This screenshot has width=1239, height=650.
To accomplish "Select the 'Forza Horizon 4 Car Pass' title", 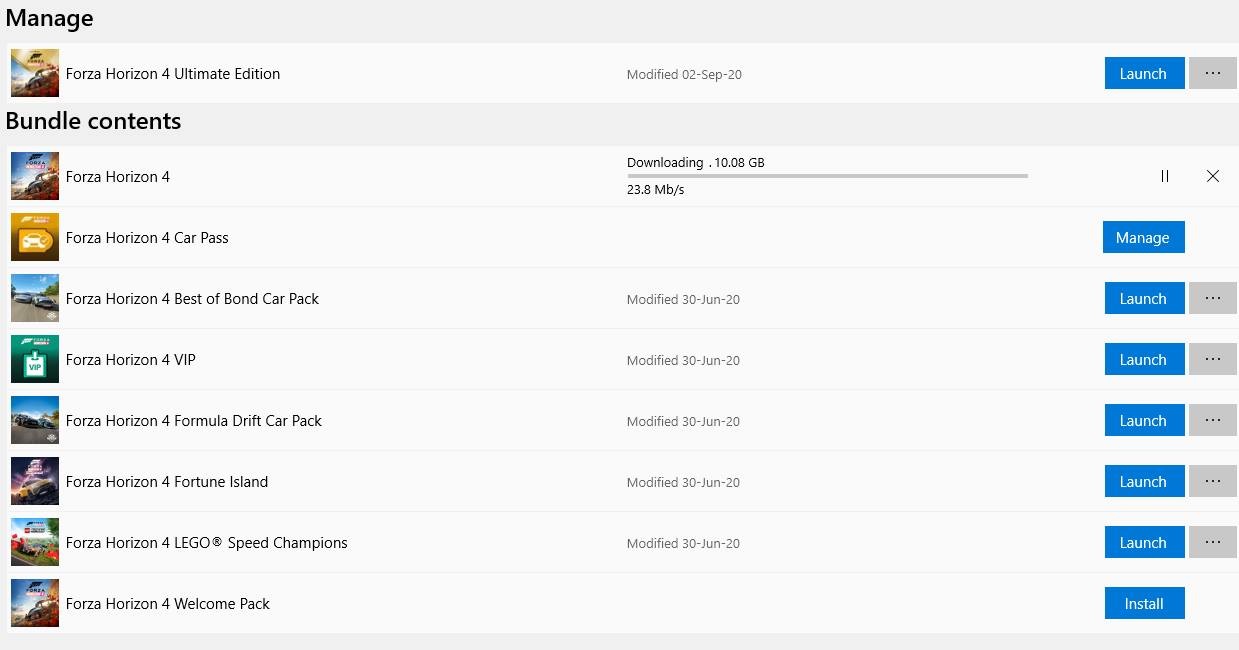I will (x=147, y=238).
